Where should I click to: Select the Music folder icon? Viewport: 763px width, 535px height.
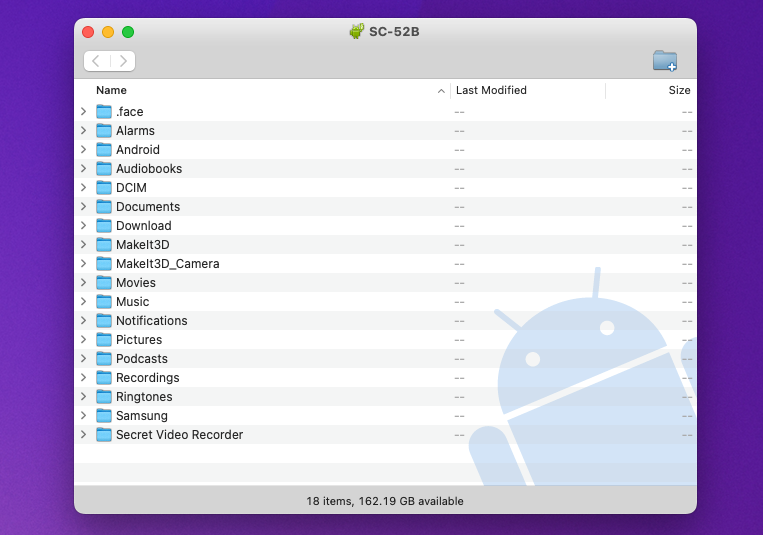coord(104,302)
